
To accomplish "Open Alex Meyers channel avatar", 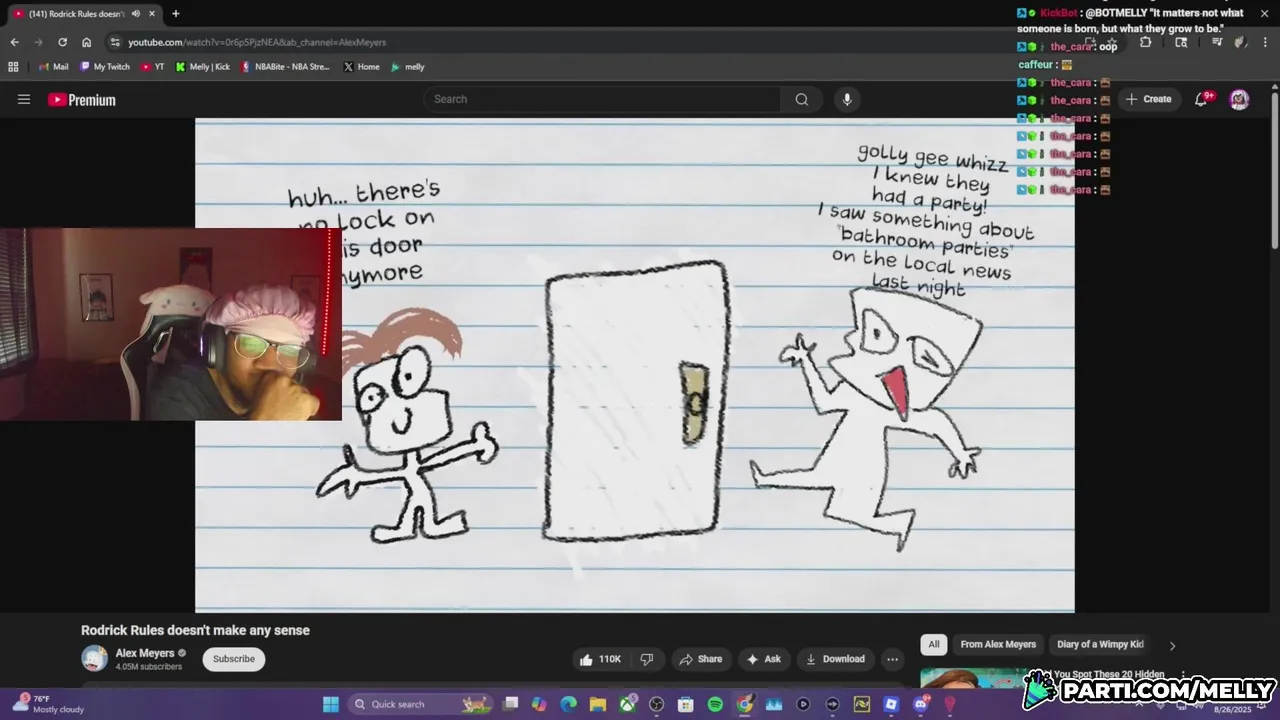I will (94, 659).
